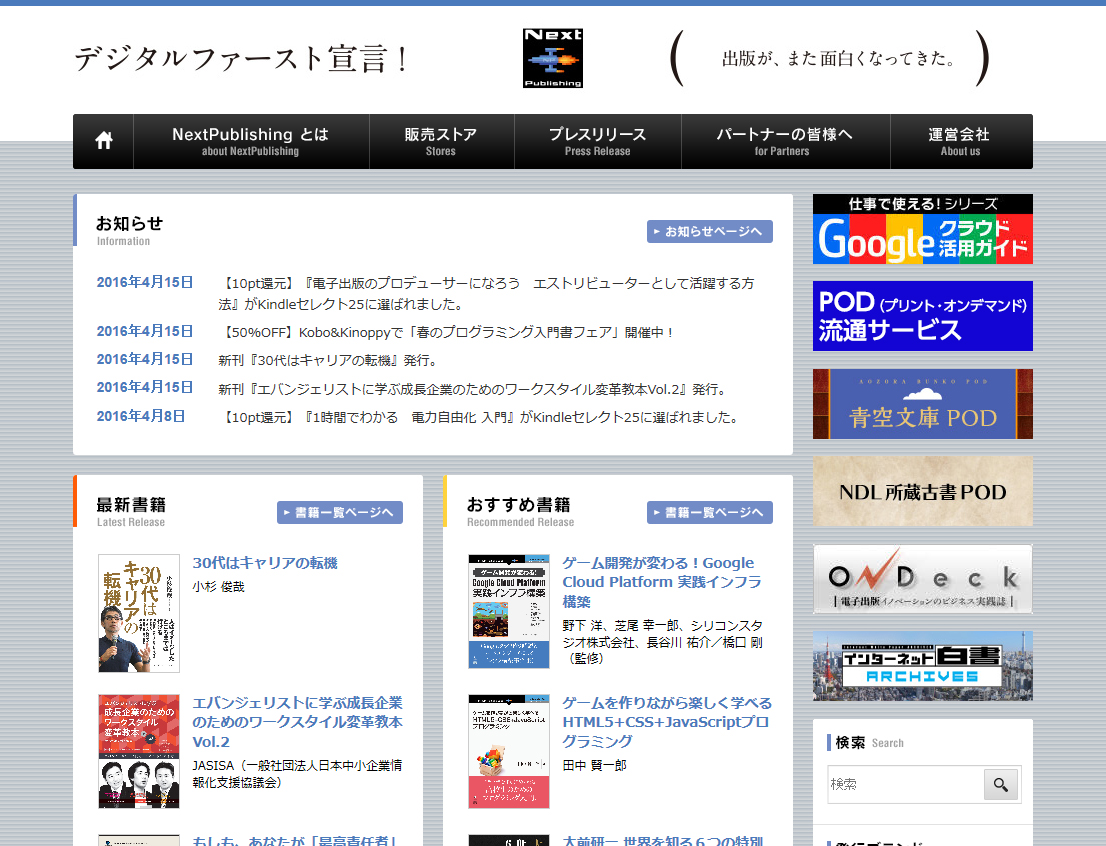
Task: Click author name 小杉 俊哉
Action: (x=218, y=587)
